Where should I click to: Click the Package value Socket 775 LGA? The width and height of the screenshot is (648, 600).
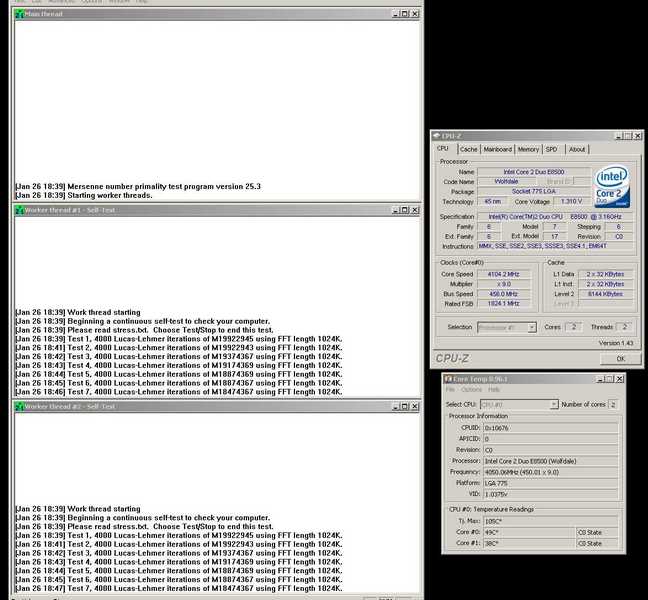tap(534, 191)
